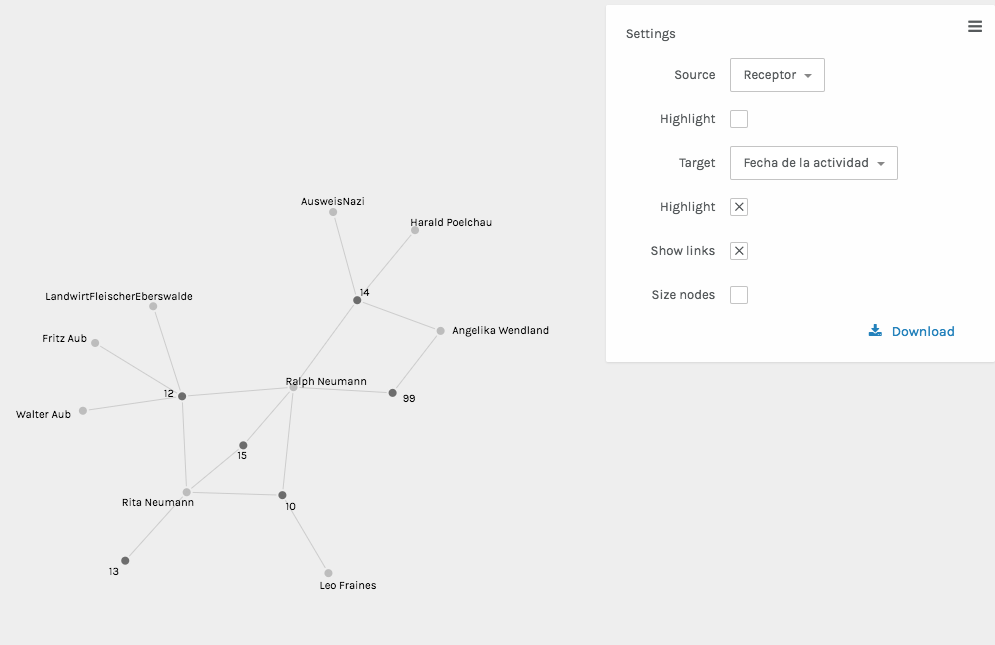This screenshot has height=645, width=995.
Task: Open the hamburger menu in Settings panel
Action: 975,26
